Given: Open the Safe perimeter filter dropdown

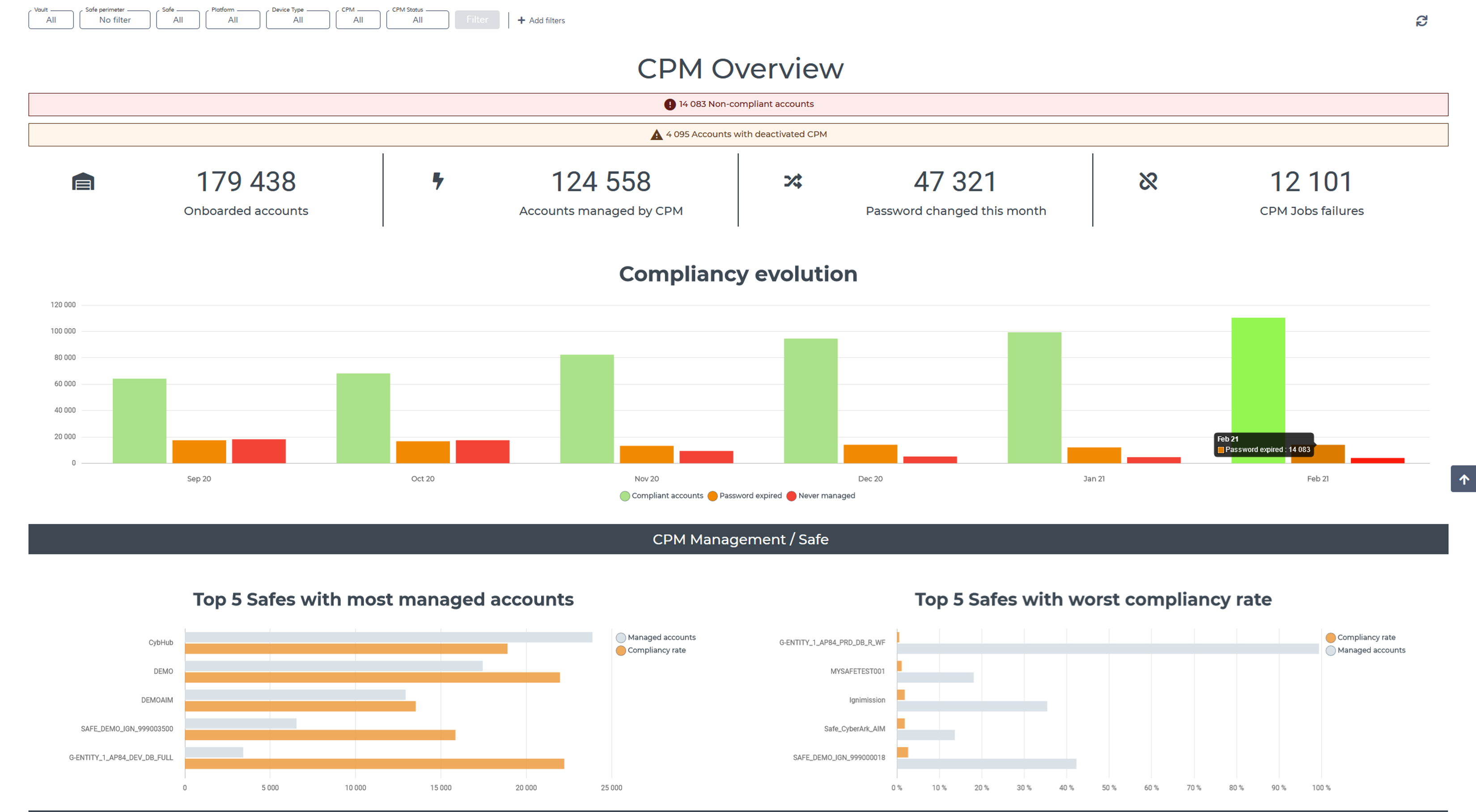Looking at the screenshot, I should coord(115,20).
